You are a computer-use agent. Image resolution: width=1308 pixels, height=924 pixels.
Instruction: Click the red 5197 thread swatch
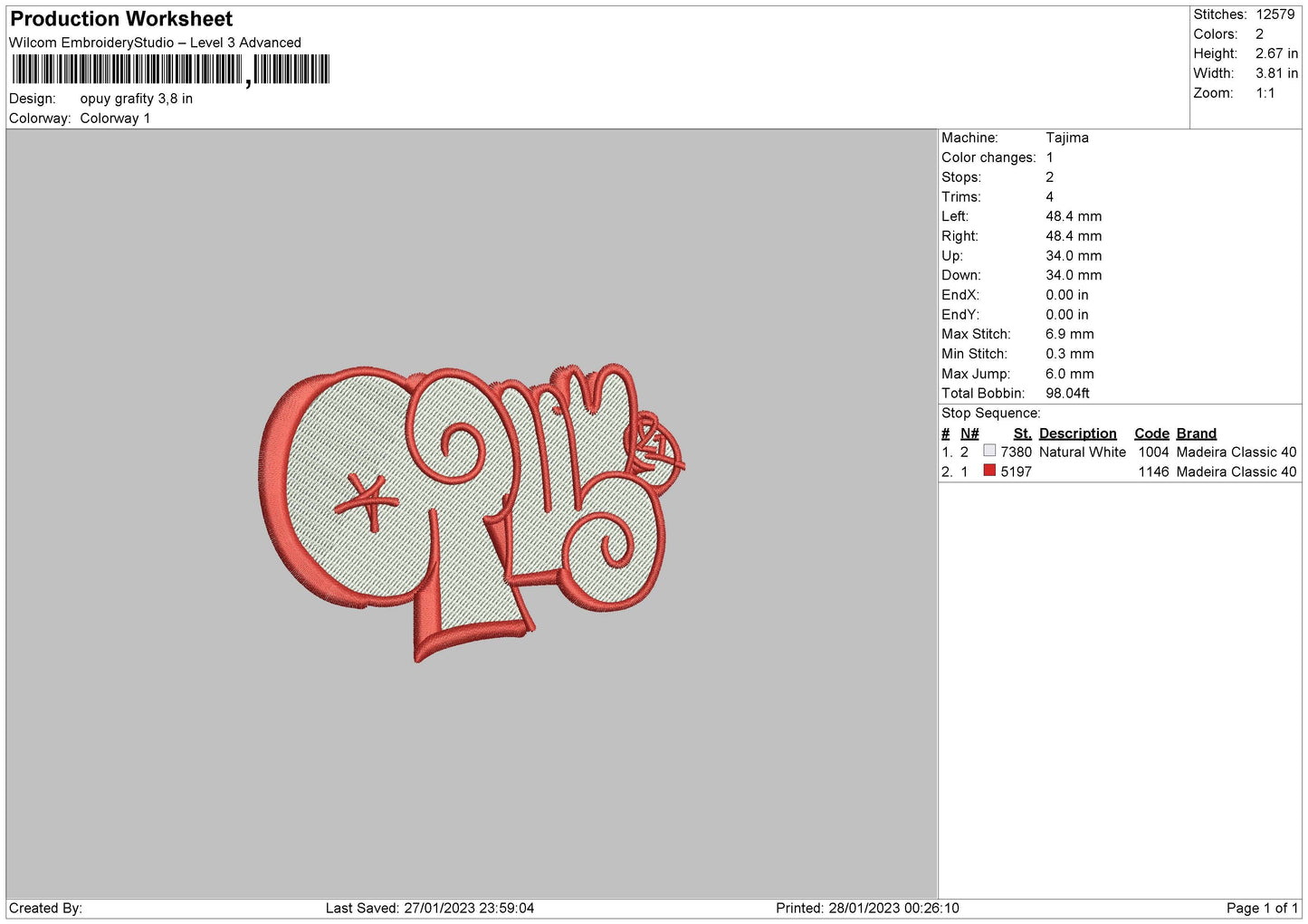(989, 471)
